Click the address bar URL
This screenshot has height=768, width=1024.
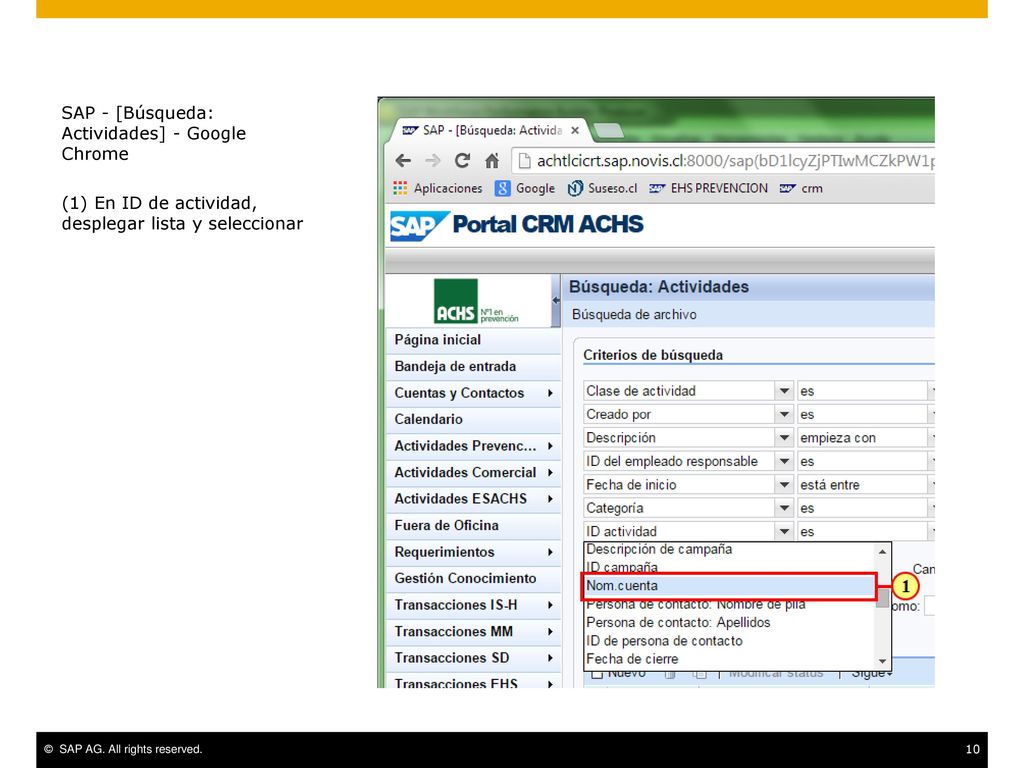(x=735, y=161)
